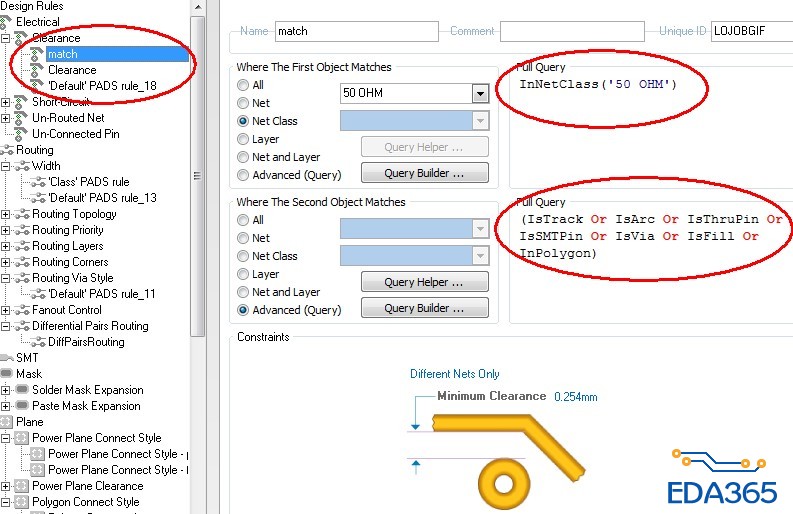Click the Unique ID field LOJOBGIF

coord(752,31)
